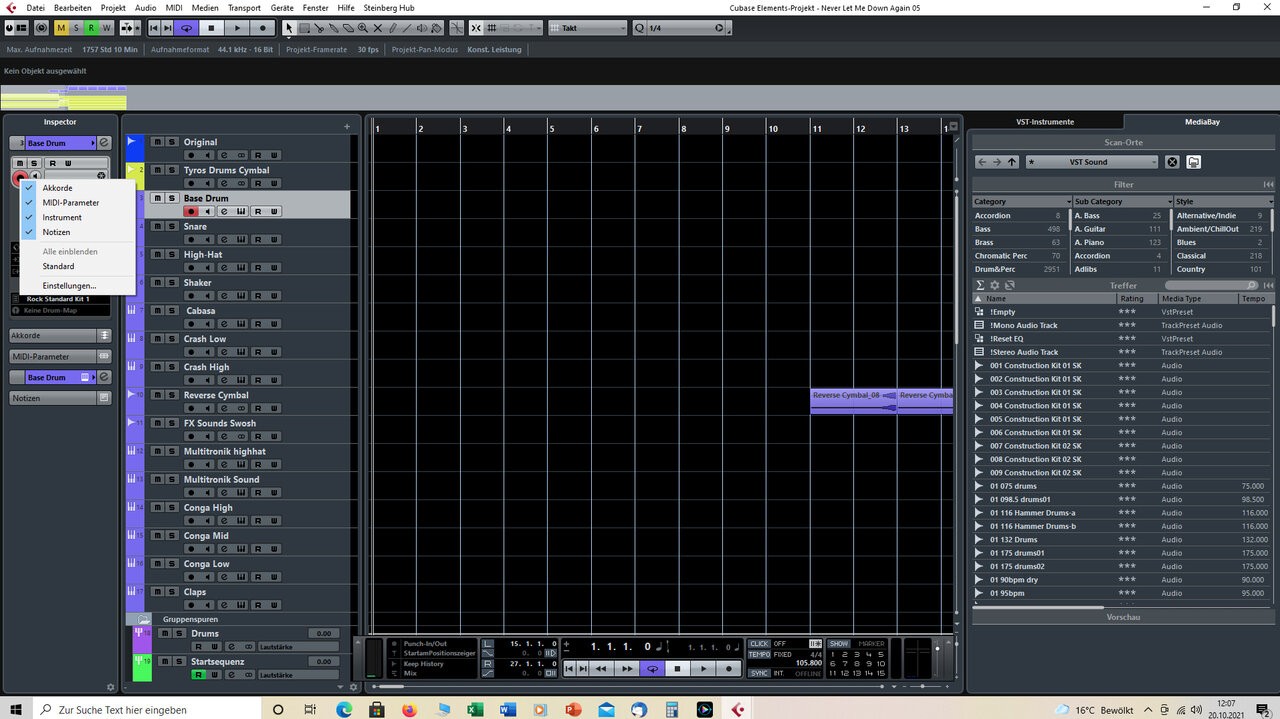Screen dimensions: 1280x719
Task: Click the Vorschau preview section header
Action: coord(1123,617)
